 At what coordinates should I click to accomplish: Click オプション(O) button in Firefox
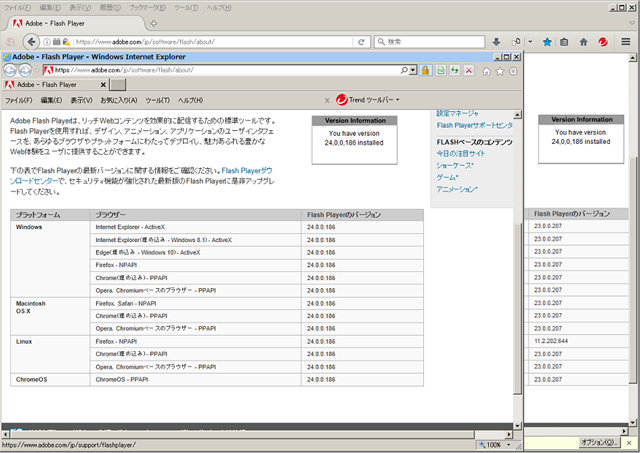pos(600,442)
